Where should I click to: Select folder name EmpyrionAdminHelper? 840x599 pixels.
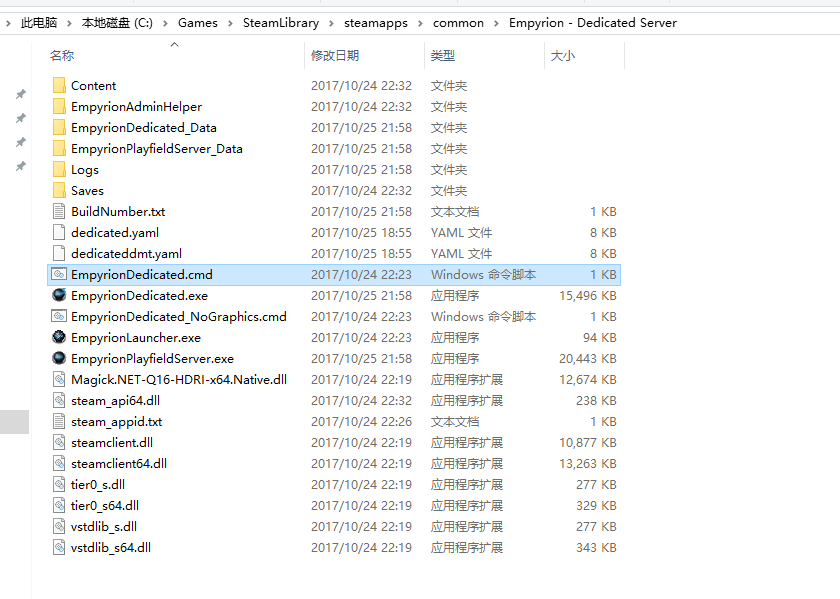click(136, 107)
